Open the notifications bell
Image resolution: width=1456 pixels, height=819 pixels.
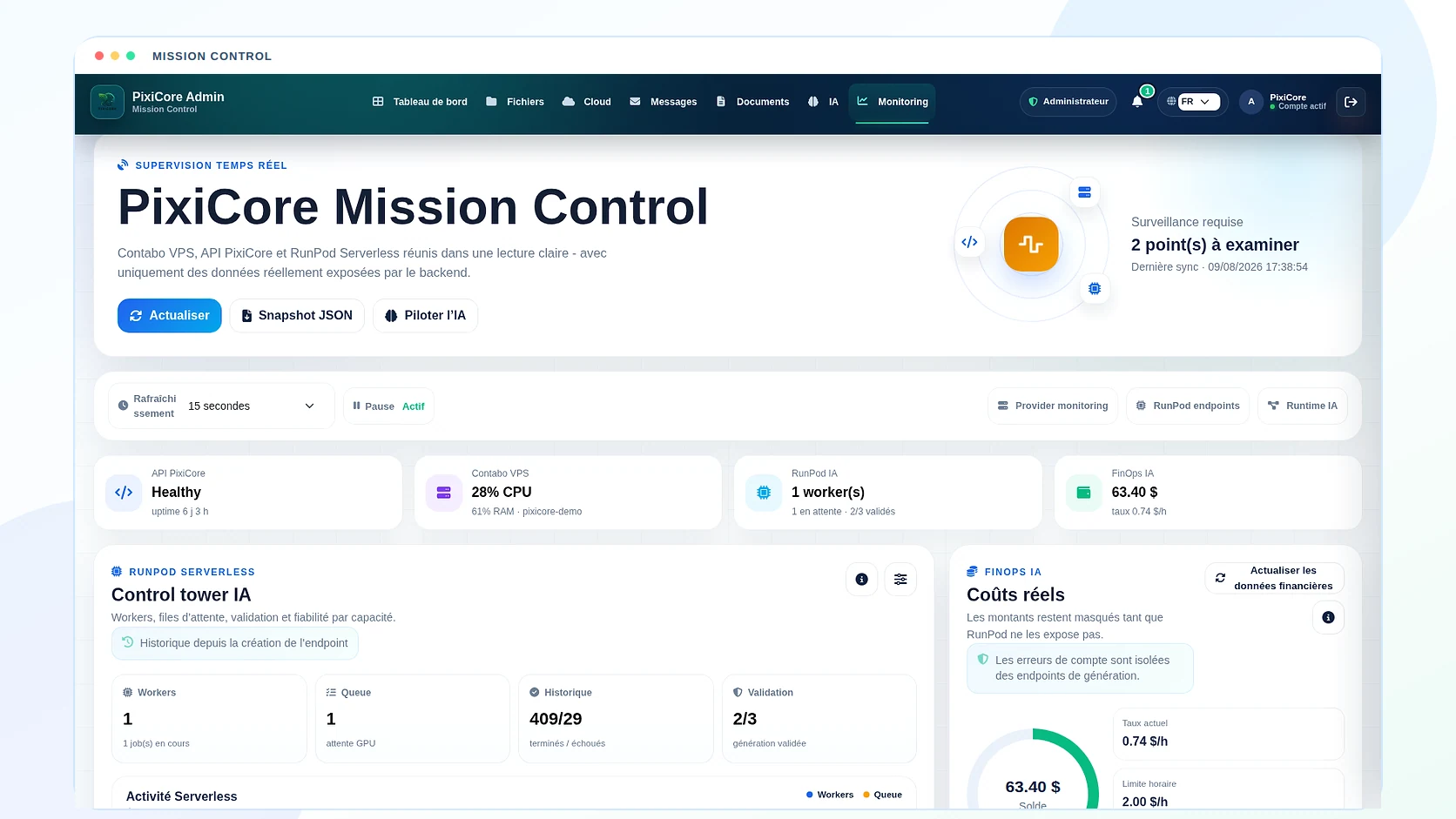(x=1137, y=102)
